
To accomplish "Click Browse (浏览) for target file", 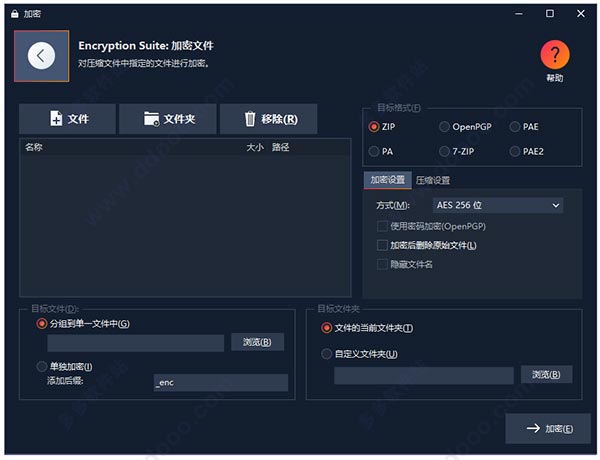I will click(x=257, y=342).
